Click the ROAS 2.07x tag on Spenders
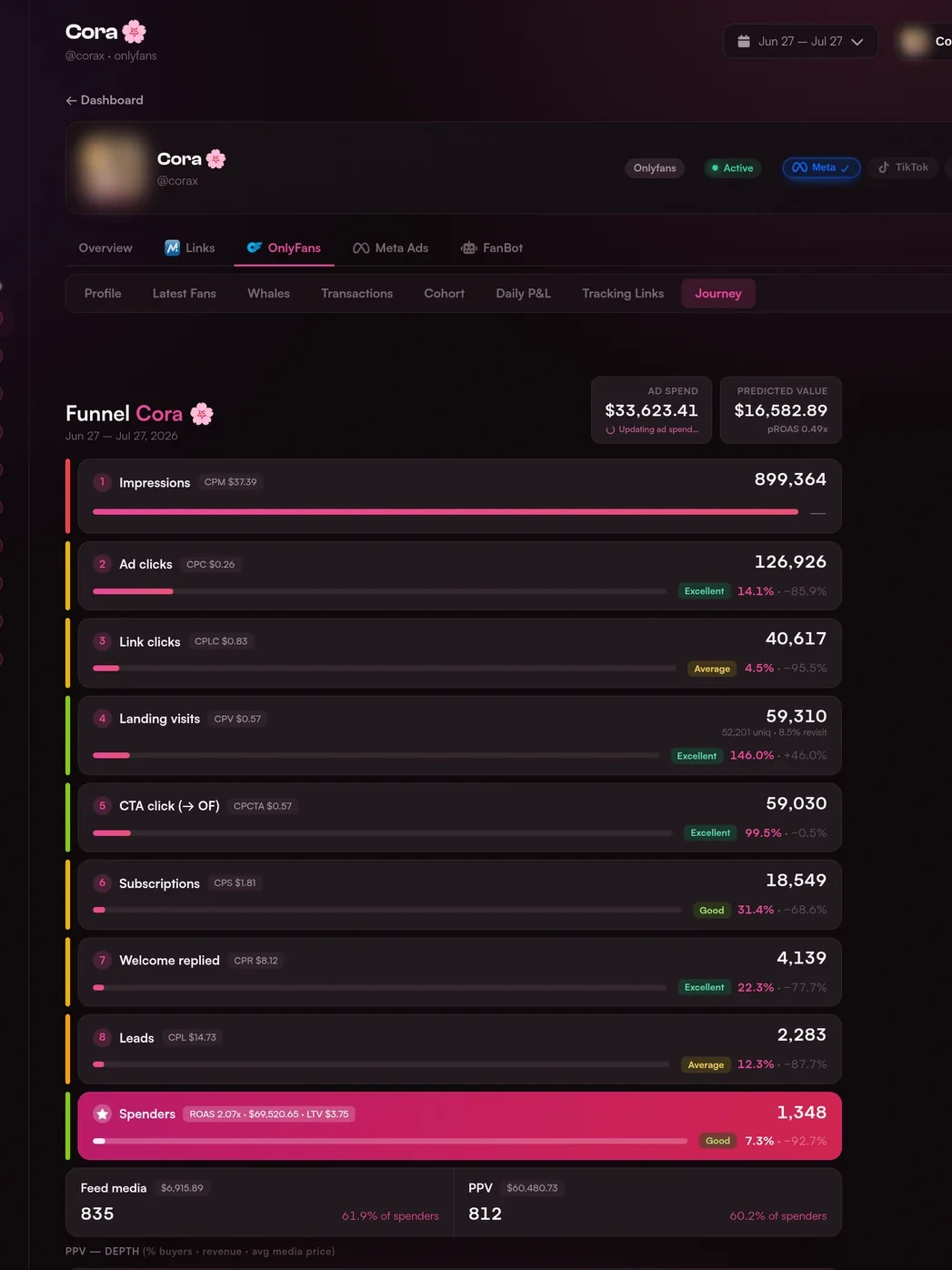Viewport: 952px width, 1270px height. pos(269,1114)
